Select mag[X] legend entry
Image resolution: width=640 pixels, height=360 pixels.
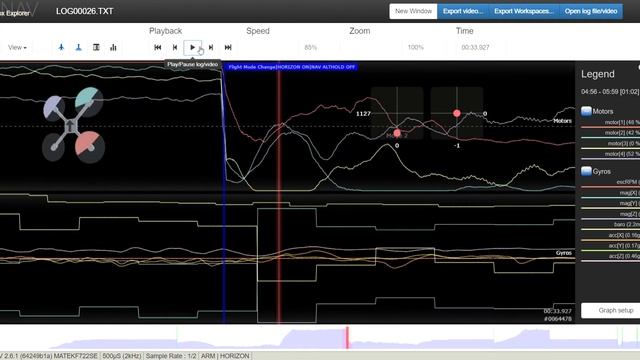coord(611,193)
